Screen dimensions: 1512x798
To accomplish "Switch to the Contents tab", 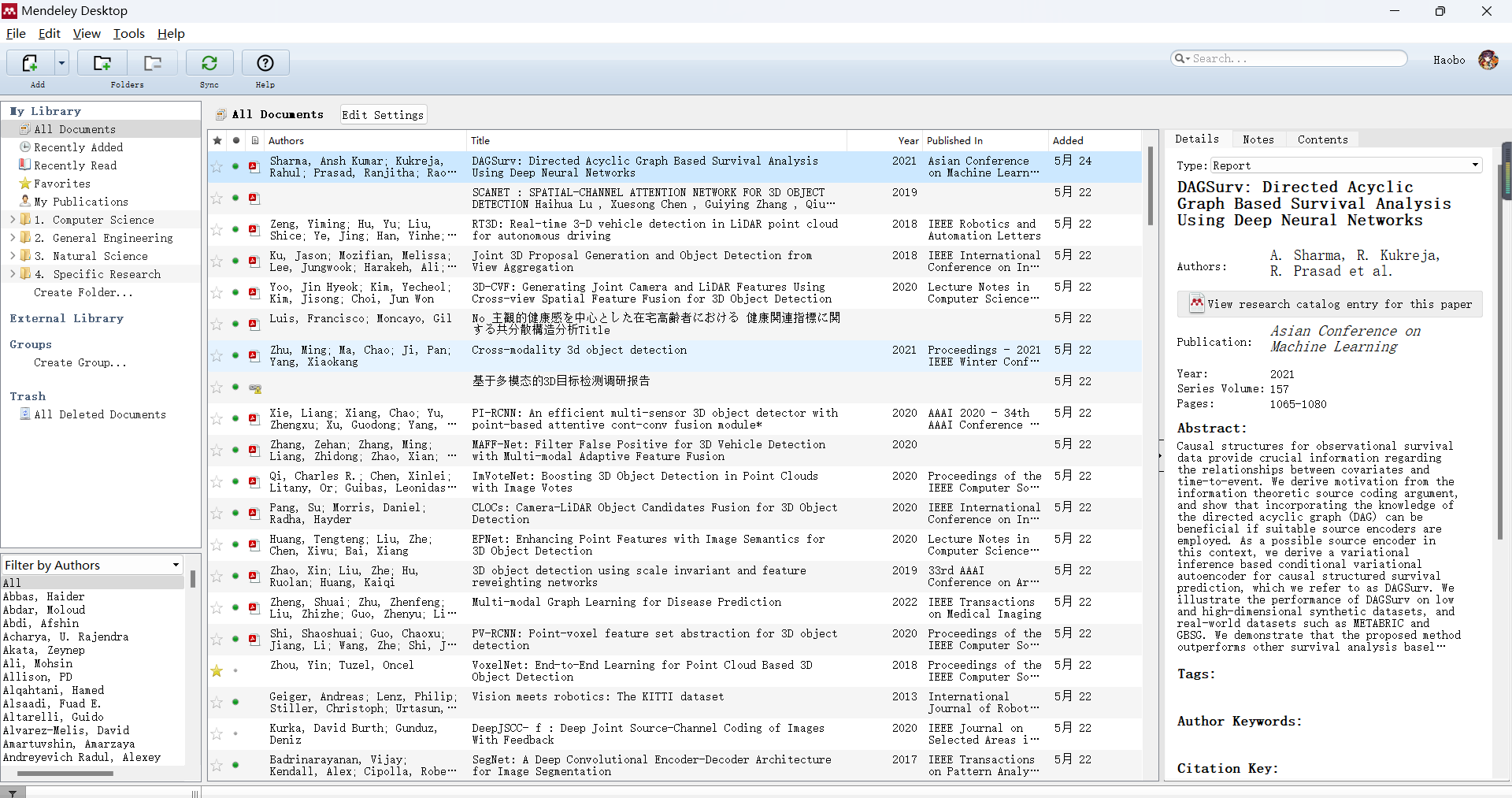I will coord(1322,139).
